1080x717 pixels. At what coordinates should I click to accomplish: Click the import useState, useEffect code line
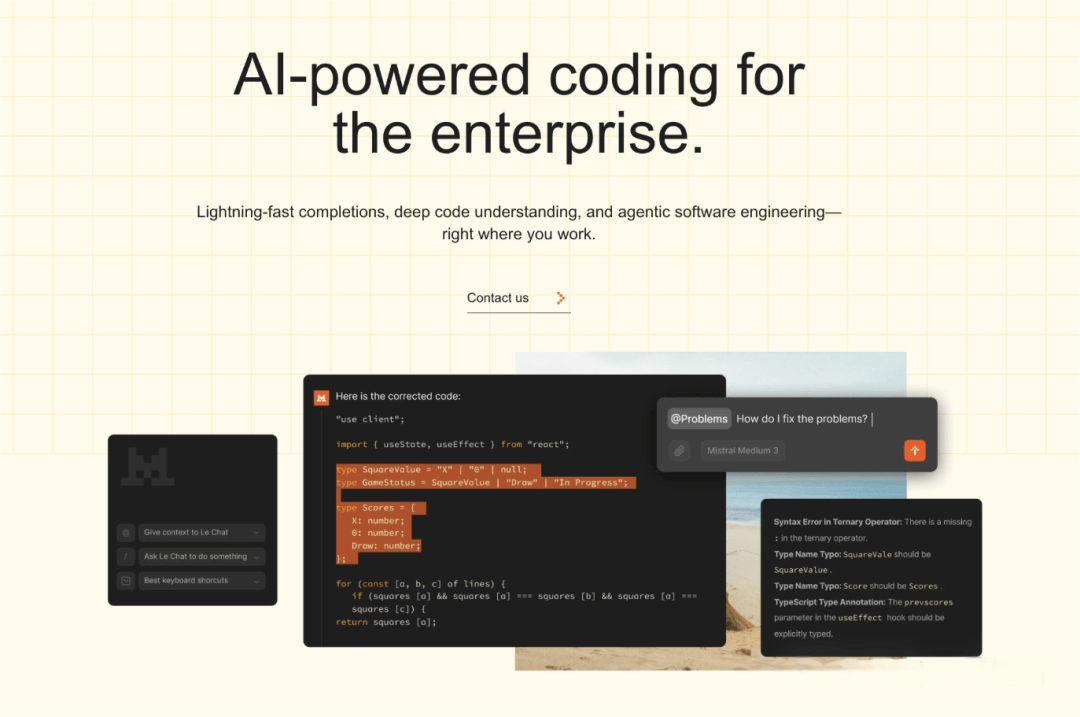(452, 444)
